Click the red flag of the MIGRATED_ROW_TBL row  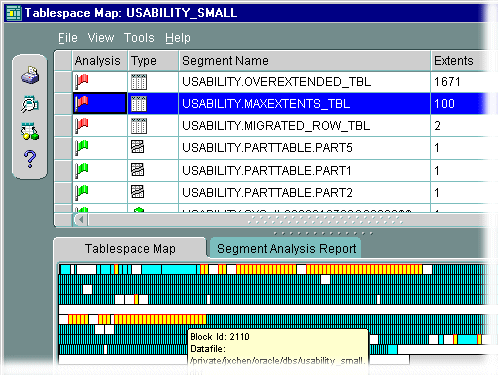pyautogui.click(x=81, y=126)
